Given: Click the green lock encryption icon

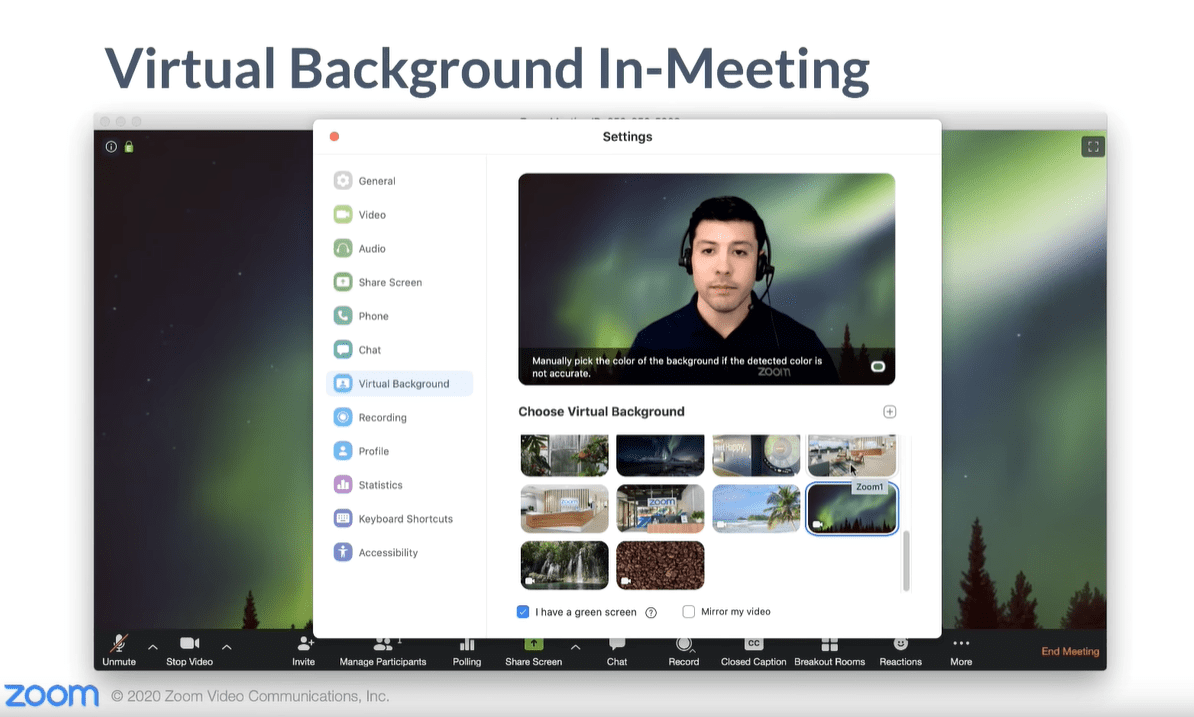Looking at the screenshot, I should [129, 146].
